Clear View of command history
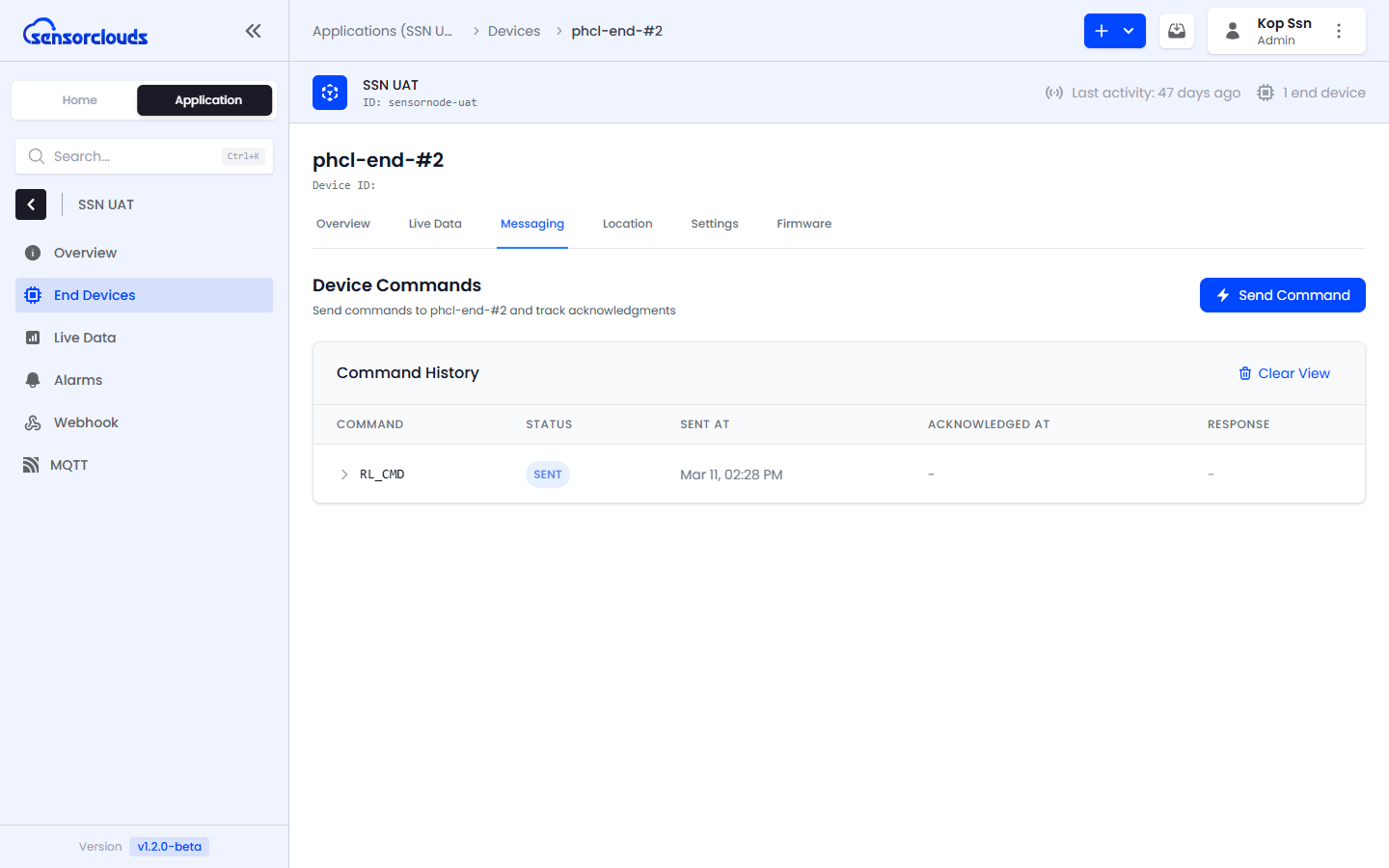Screen dimensions: 1389x868 coord(1285,372)
